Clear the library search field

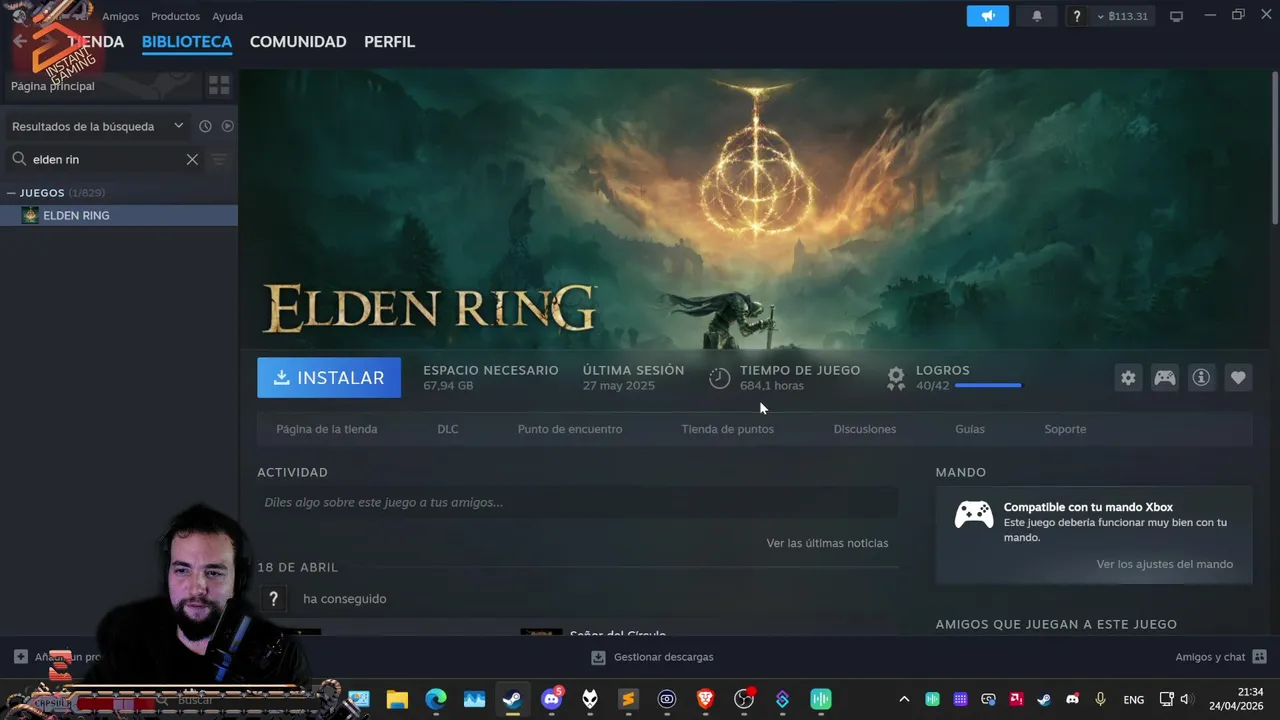tap(192, 159)
